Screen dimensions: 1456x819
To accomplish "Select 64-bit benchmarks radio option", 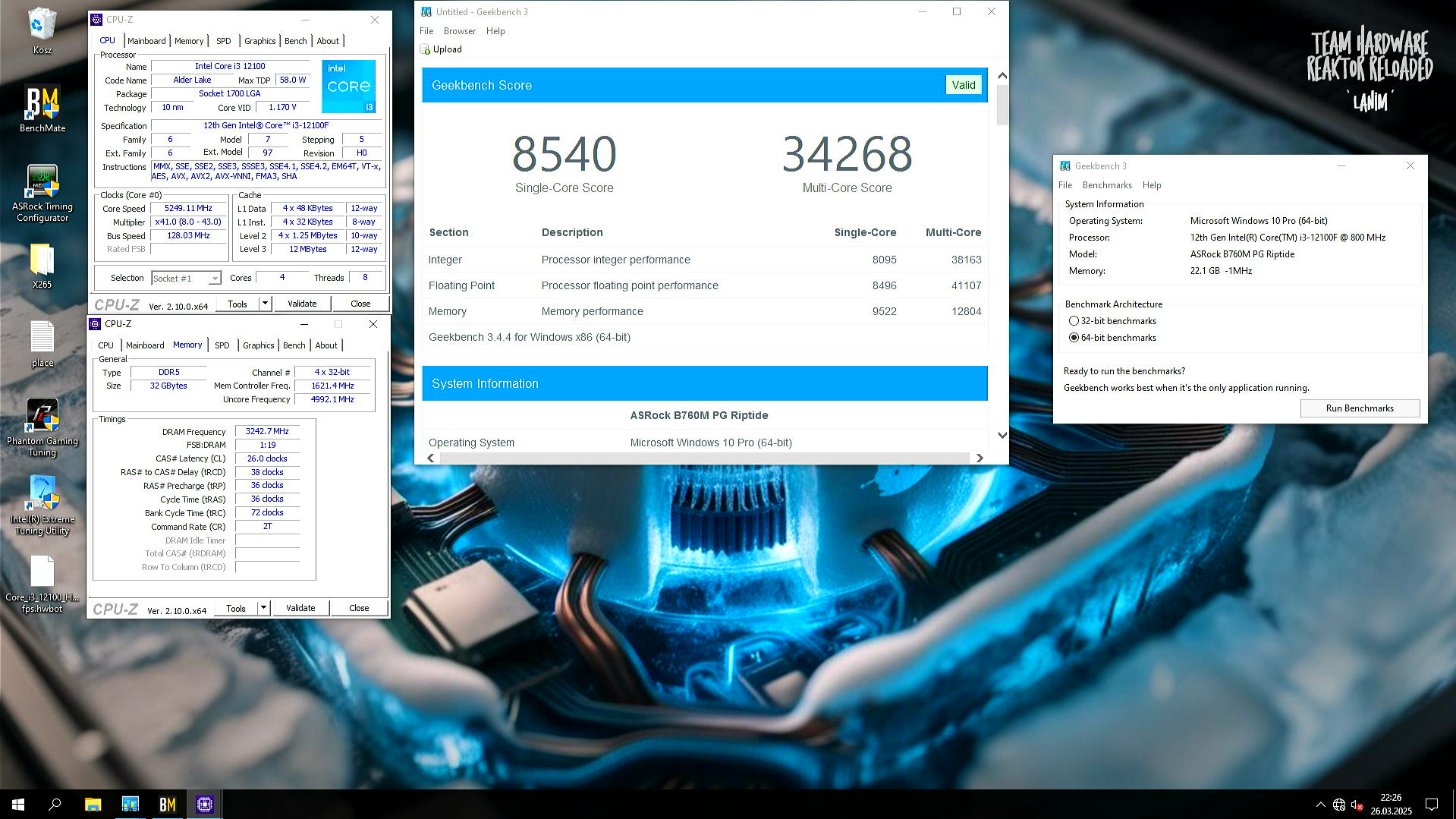I will pos(1074,338).
